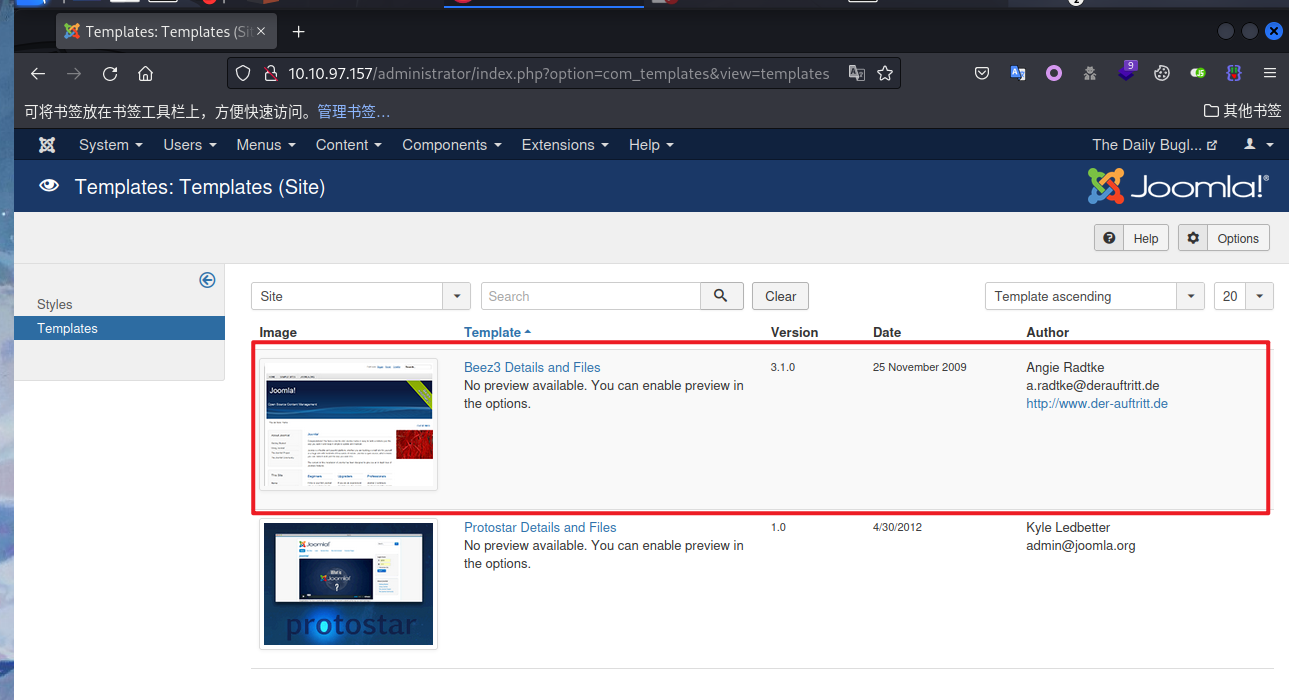Open The Daily Bugl... site link

point(1155,145)
